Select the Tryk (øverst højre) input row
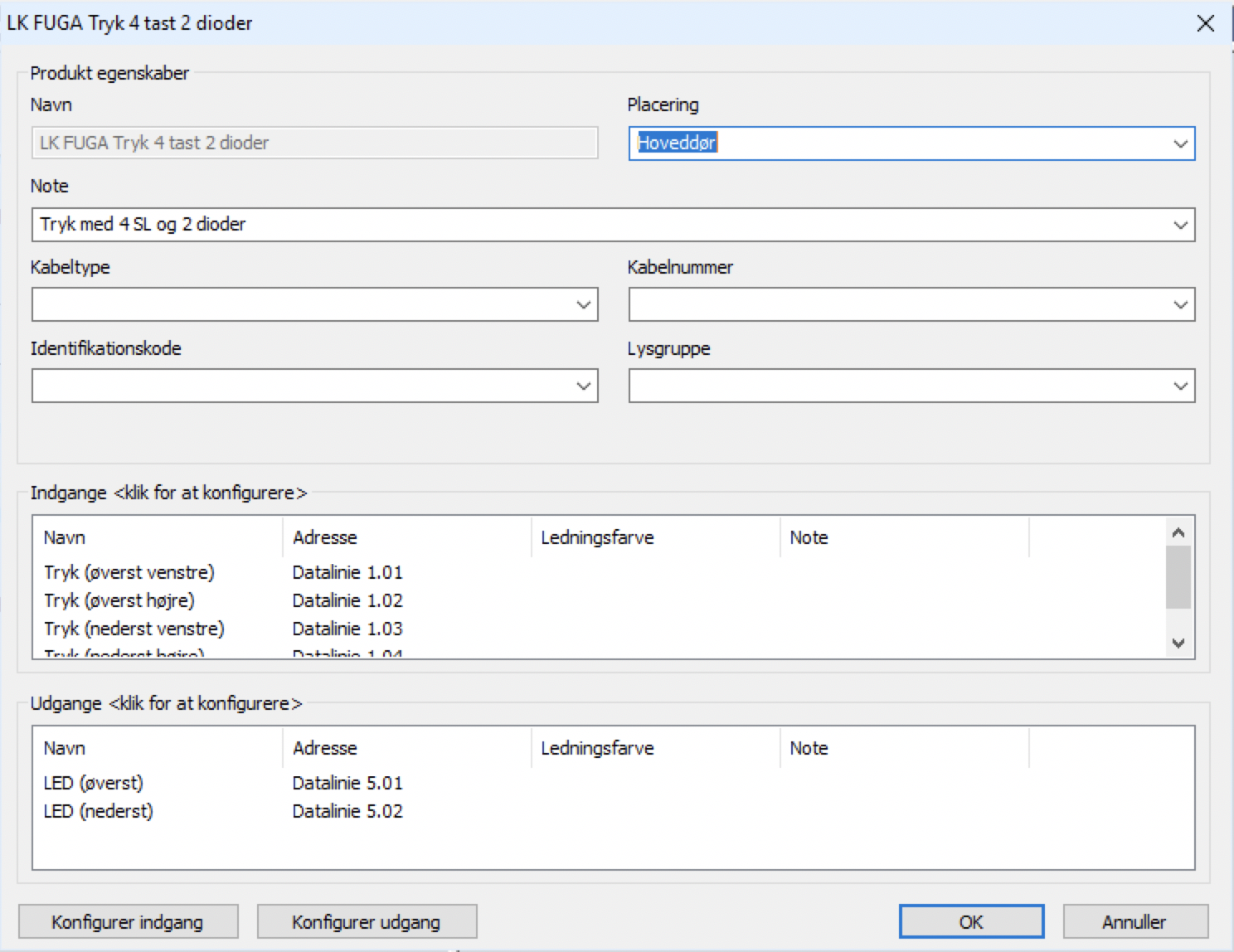This screenshot has height=952, width=1234. click(x=119, y=600)
